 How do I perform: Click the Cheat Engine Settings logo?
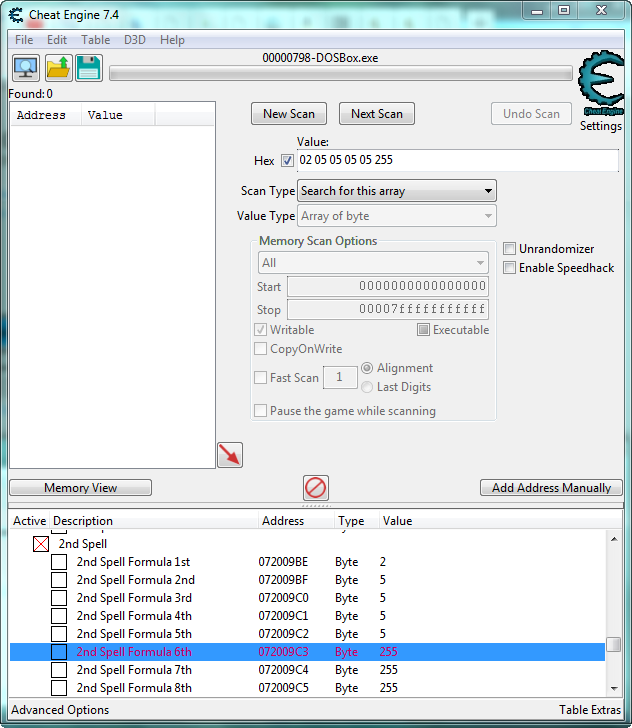(600, 86)
